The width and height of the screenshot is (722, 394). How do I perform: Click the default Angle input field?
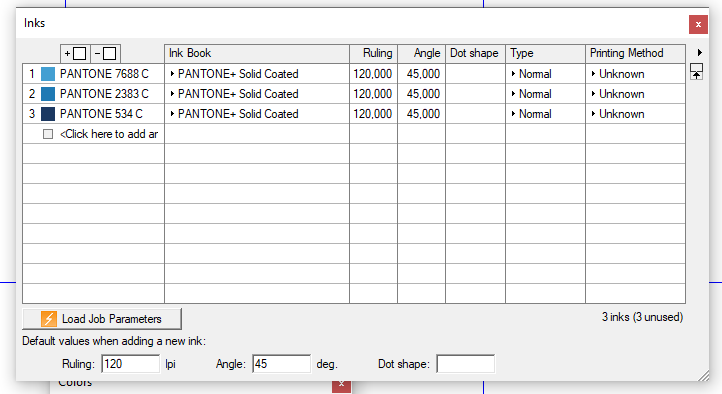[x=281, y=364]
